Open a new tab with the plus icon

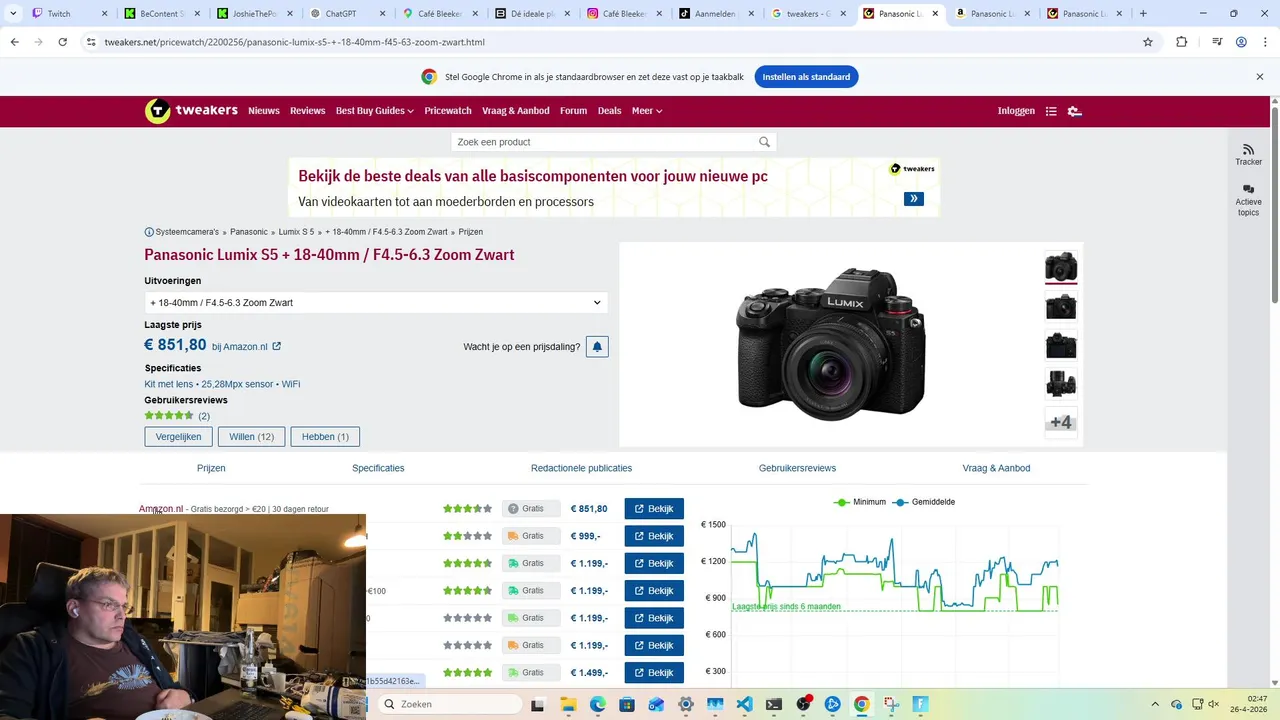pyautogui.click(x=1143, y=14)
